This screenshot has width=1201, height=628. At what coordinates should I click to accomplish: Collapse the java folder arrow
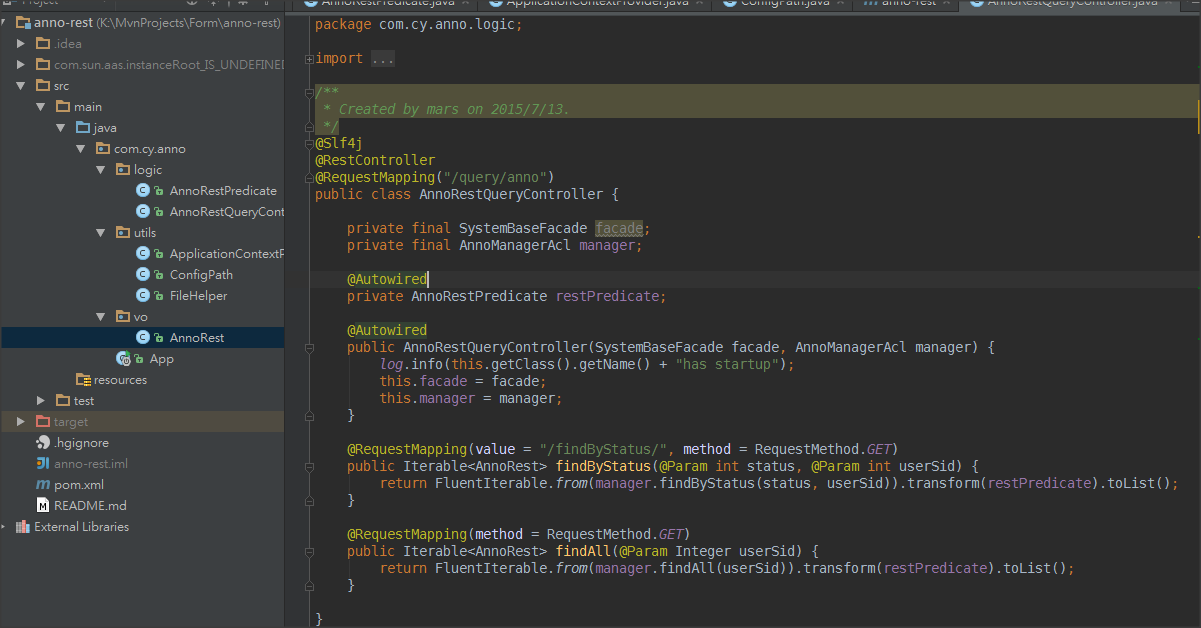coord(60,127)
